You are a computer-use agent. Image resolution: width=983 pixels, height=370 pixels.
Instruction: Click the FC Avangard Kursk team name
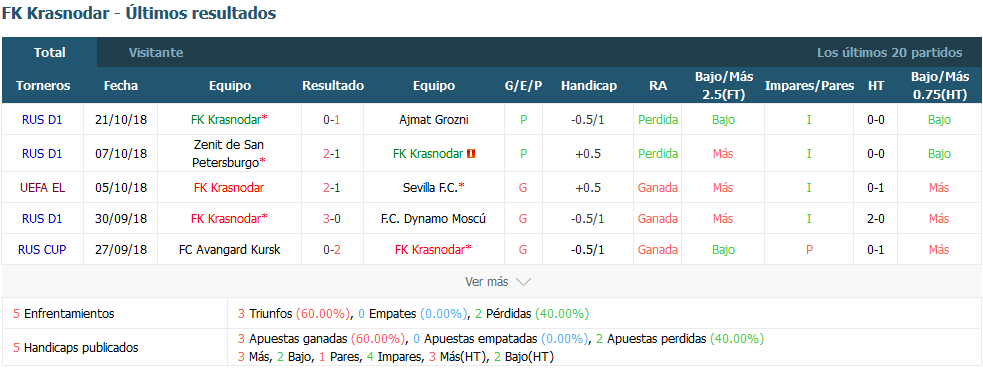tap(229, 250)
